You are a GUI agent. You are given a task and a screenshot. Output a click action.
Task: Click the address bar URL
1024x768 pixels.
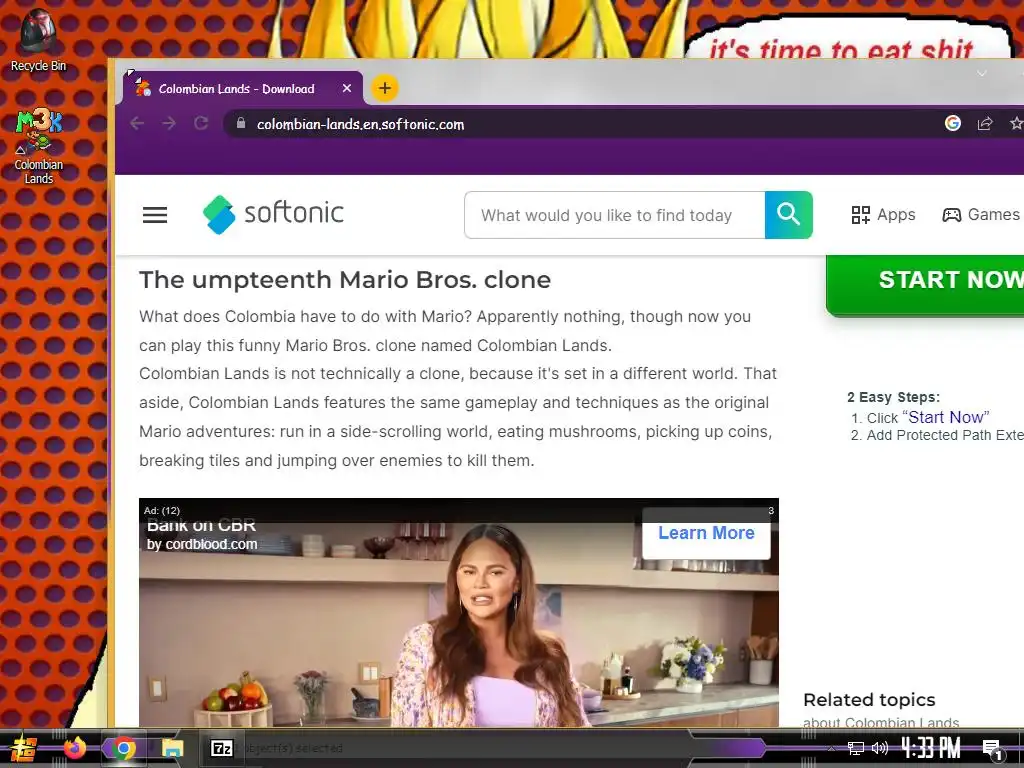(x=360, y=124)
